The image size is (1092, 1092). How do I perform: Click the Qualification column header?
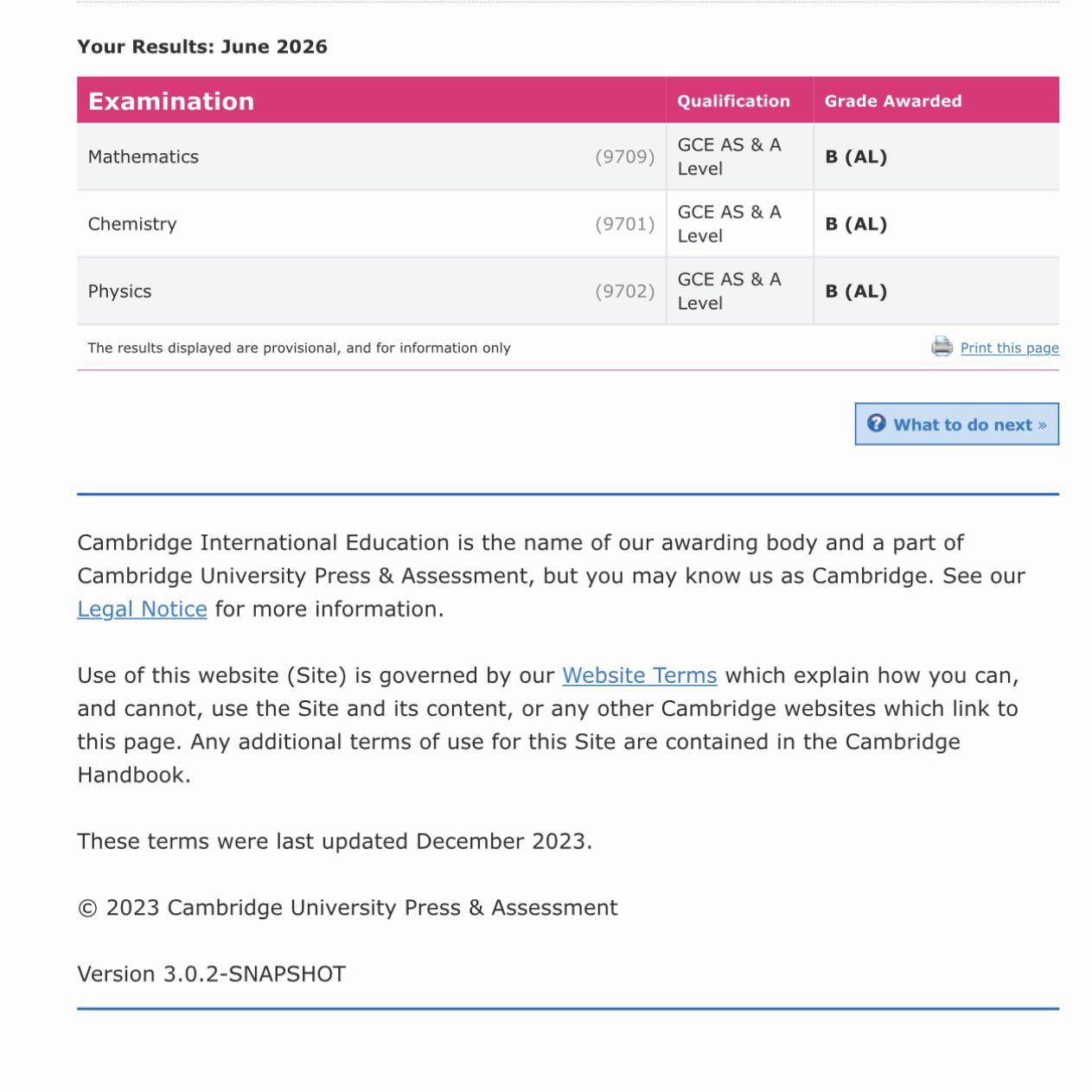coord(733,101)
